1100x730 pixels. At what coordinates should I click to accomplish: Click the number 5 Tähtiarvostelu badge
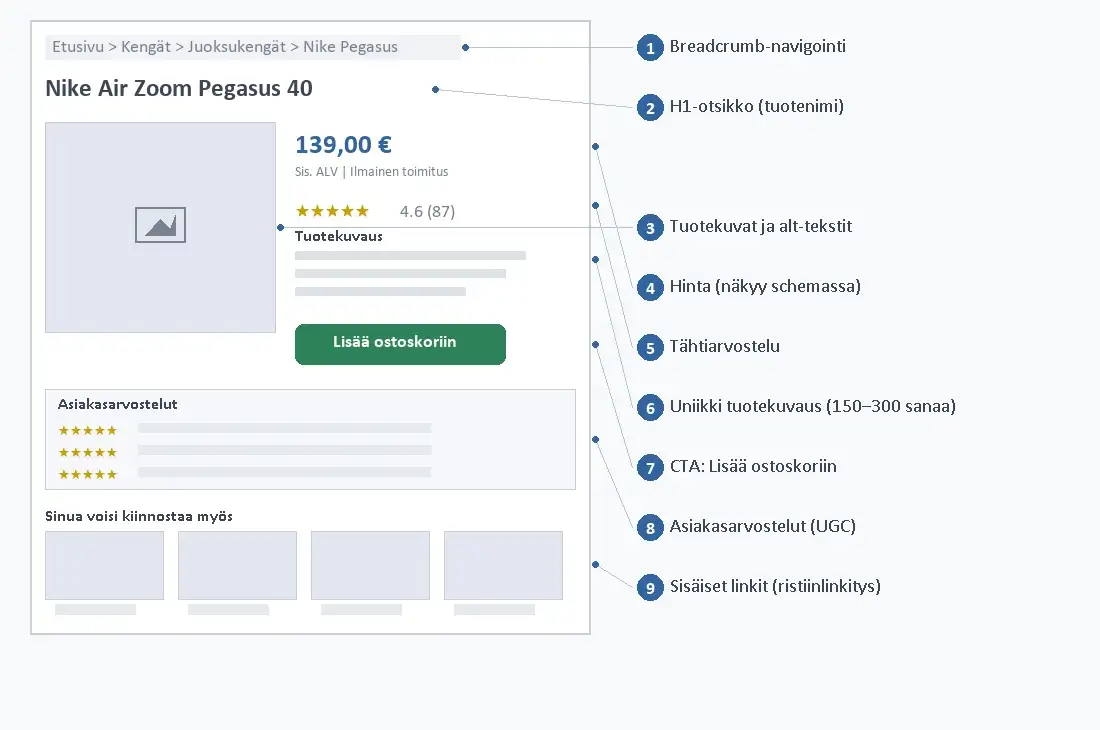coord(650,348)
